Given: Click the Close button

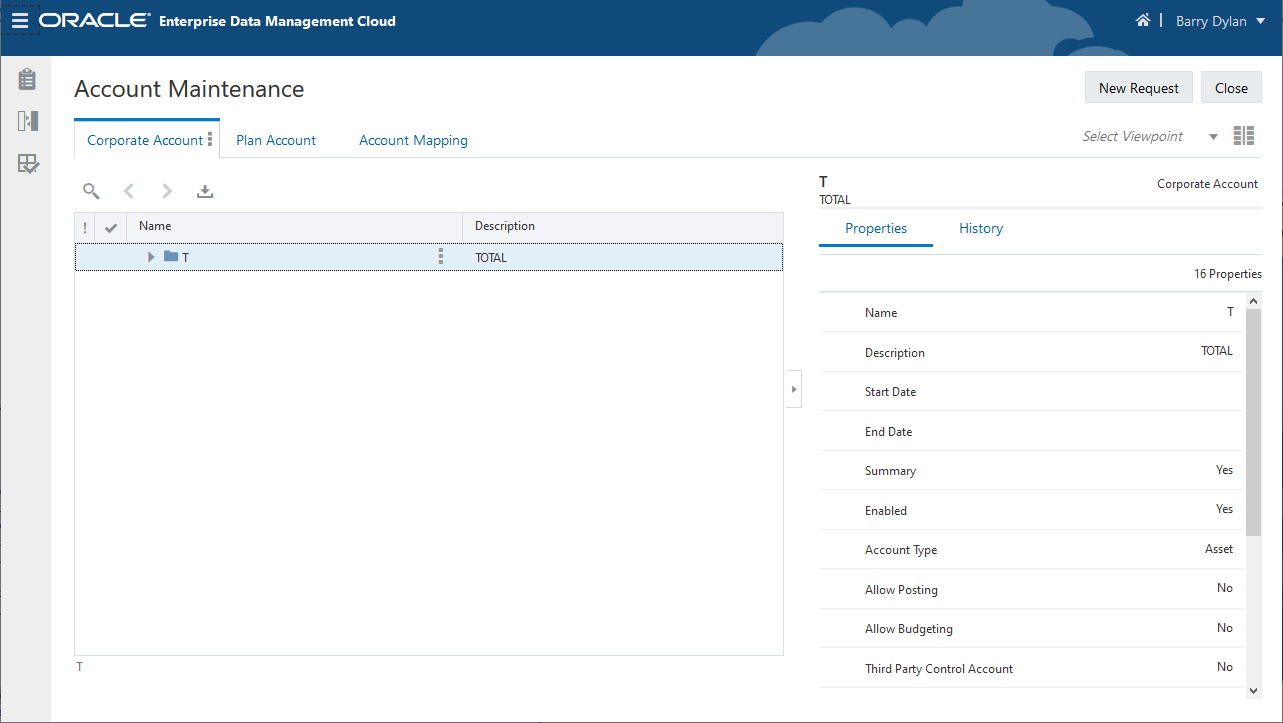Looking at the screenshot, I should coord(1231,88).
